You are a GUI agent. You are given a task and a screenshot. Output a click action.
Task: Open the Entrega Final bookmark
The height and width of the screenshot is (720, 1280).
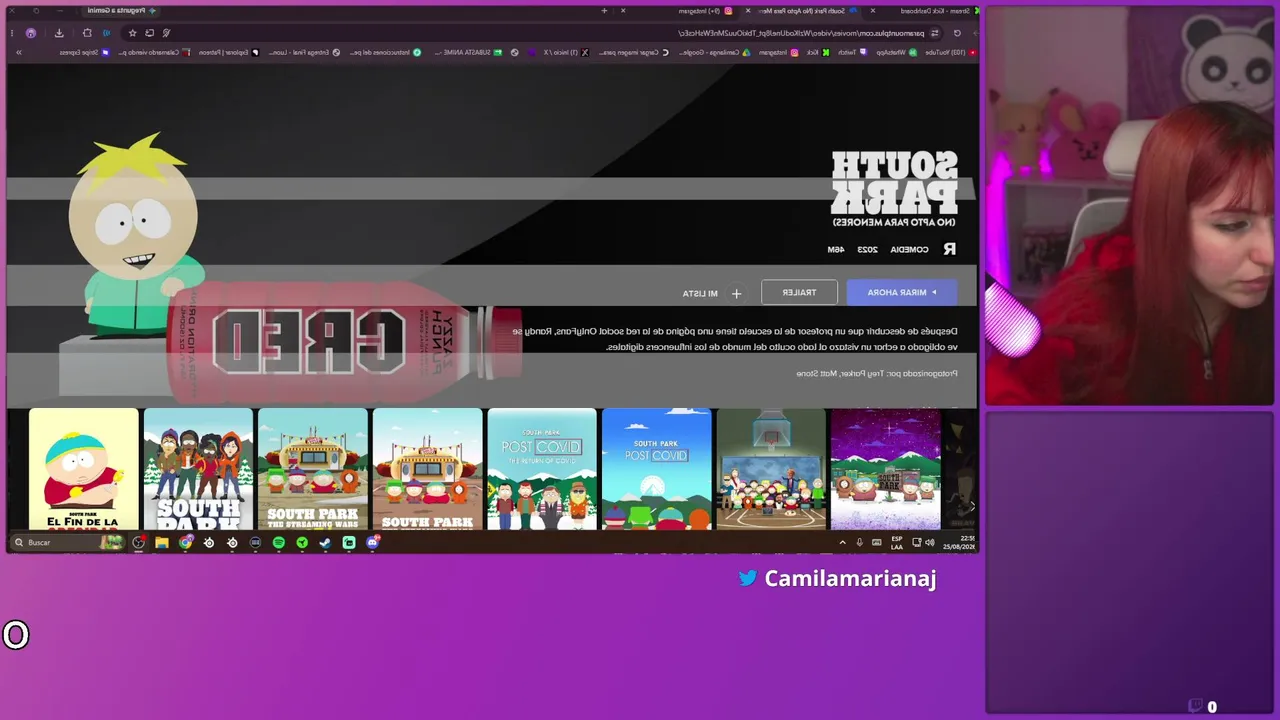304,52
